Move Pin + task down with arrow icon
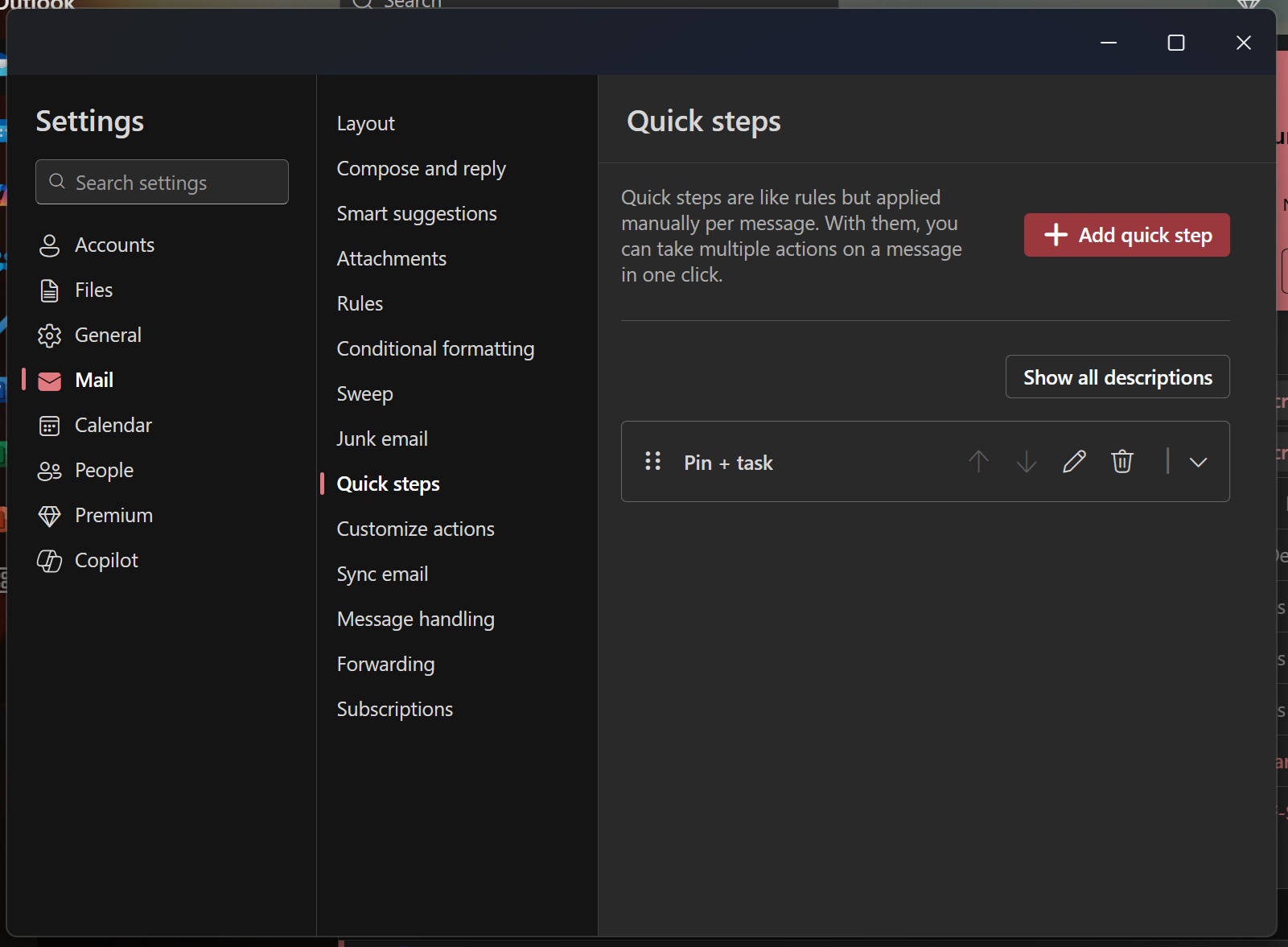 click(1027, 462)
